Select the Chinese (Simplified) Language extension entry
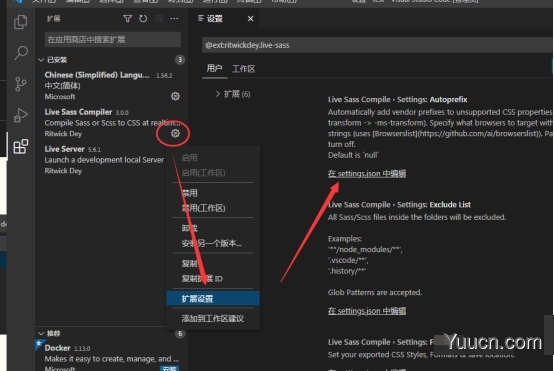Image resolution: width=554 pixels, height=371 pixels. pyautogui.click(x=112, y=86)
